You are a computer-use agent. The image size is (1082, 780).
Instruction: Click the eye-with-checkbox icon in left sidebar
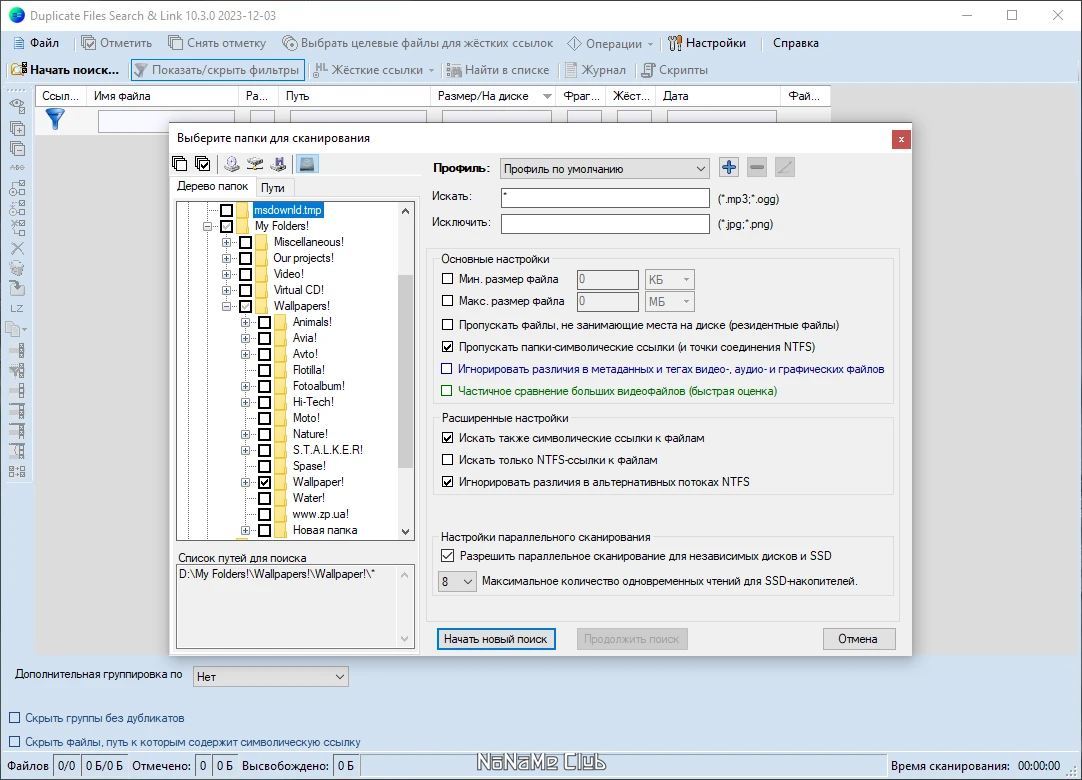[x=17, y=106]
